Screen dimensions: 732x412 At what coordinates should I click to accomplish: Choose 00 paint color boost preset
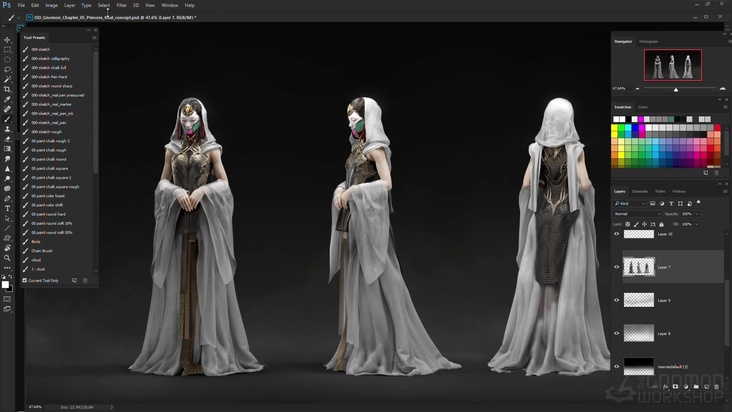click(48, 196)
